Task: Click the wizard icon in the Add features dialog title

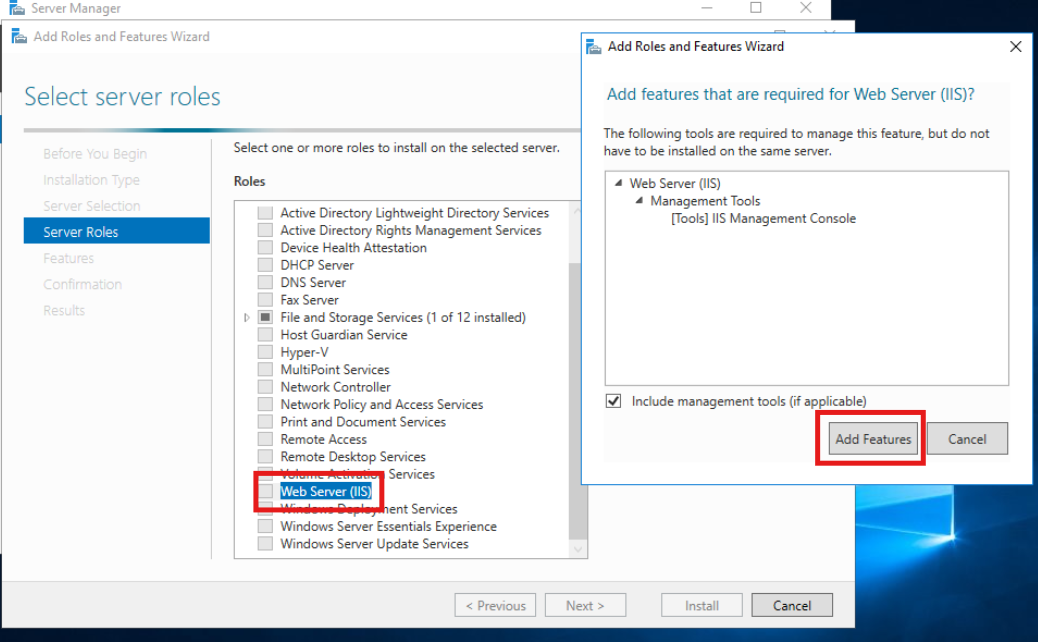Action: pos(594,47)
